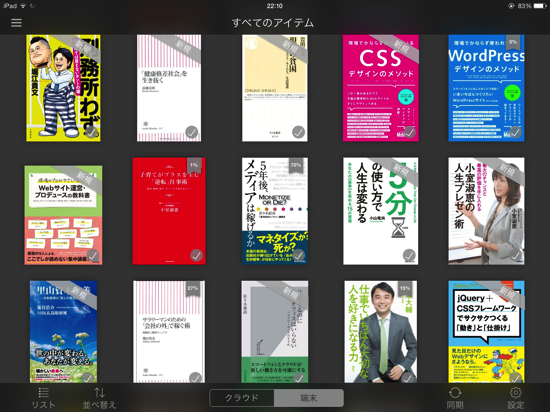The height and width of the screenshot is (412, 550).
Task: Switch to the クラウド tab
Action: pyautogui.click(x=242, y=398)
